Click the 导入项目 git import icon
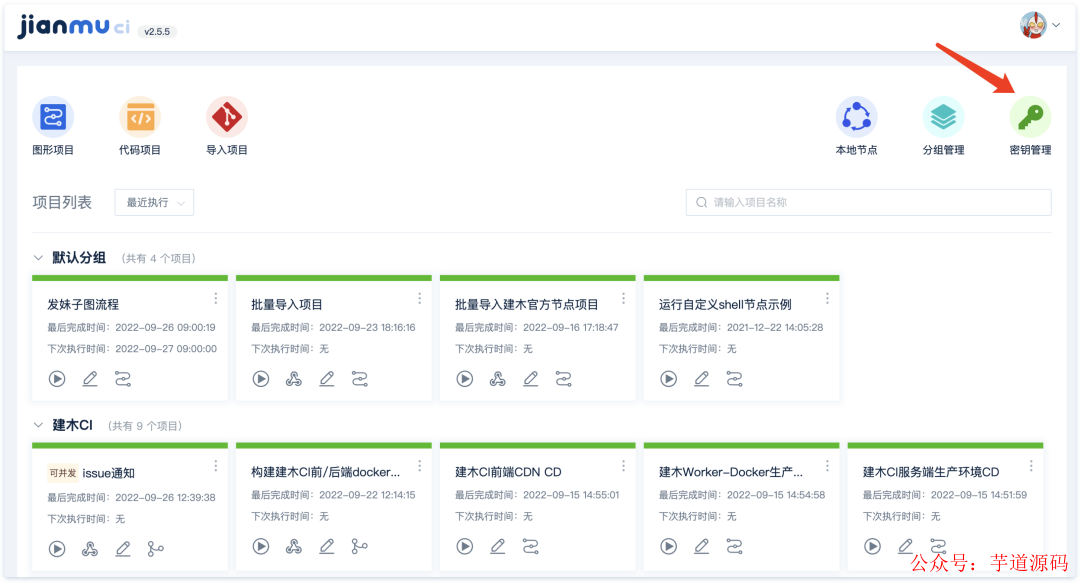 (x=227, y=117)
